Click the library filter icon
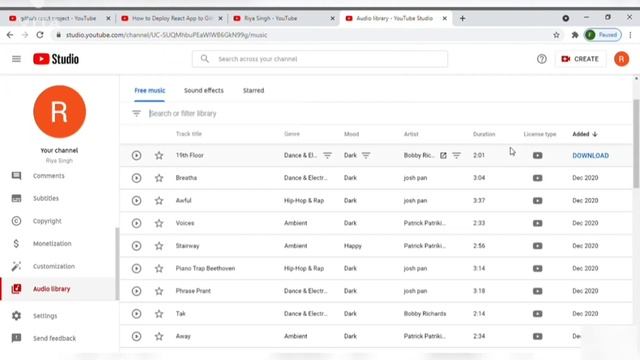Viewport: 640px width, 360px height. pos(136,113)
